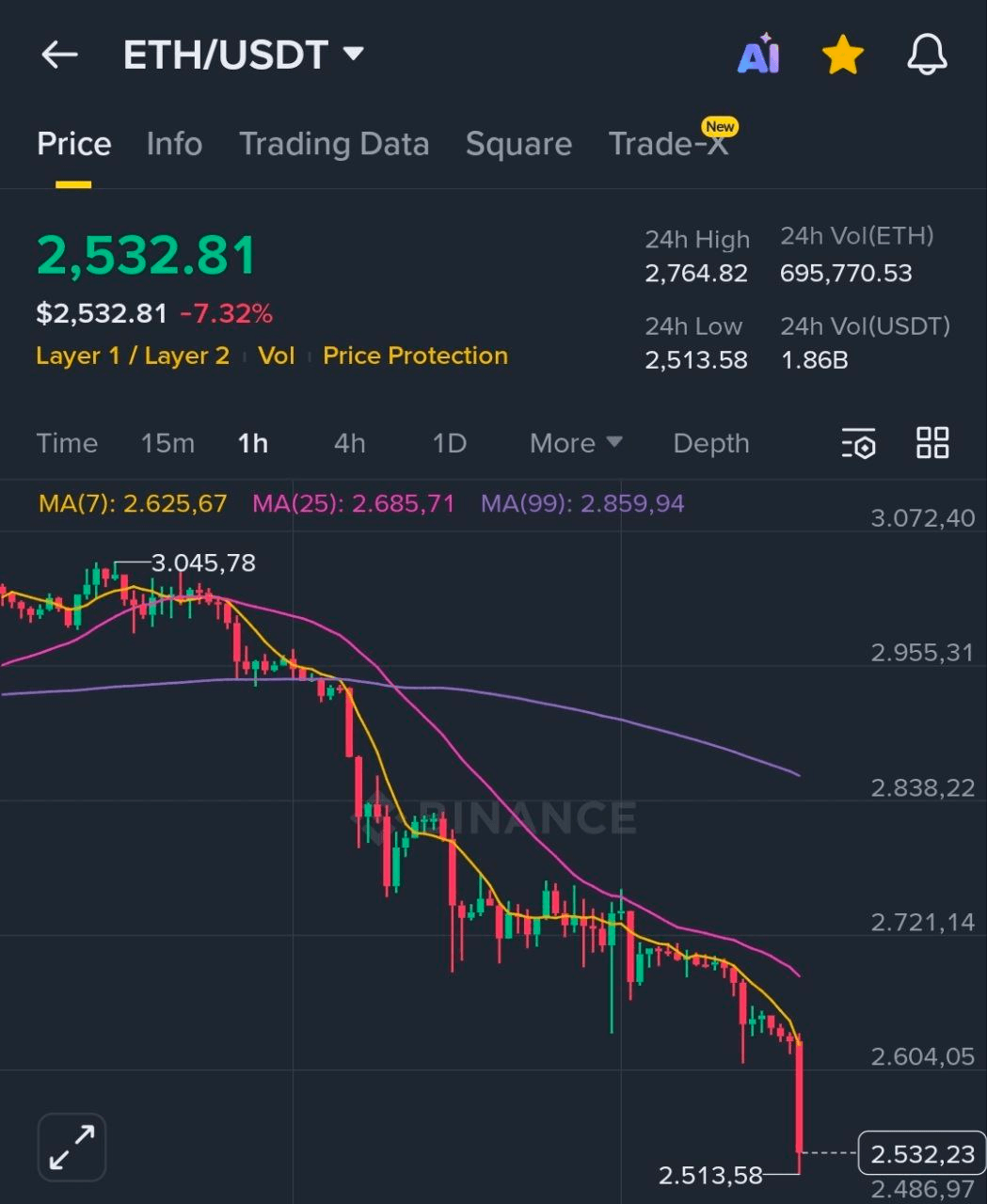Select the 4h chart interval
987x1204 pixels.
pos(350,443)
